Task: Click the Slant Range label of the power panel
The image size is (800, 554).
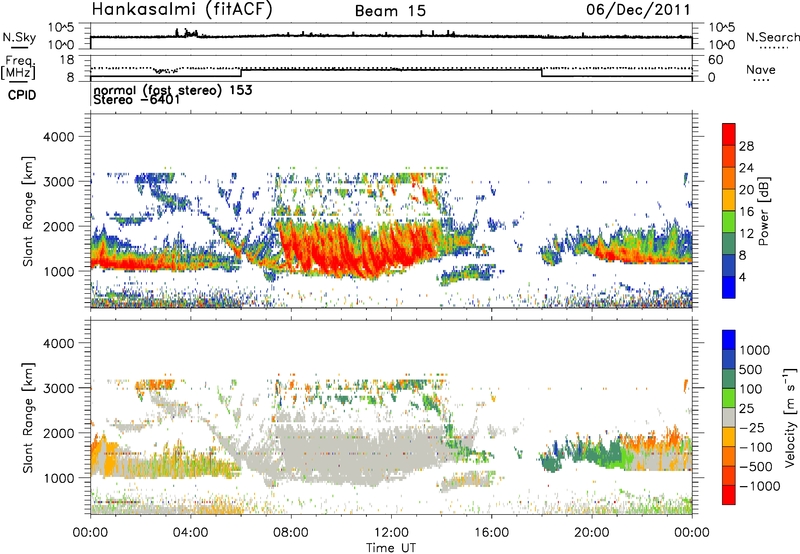Action: click(x=28, y=211)
